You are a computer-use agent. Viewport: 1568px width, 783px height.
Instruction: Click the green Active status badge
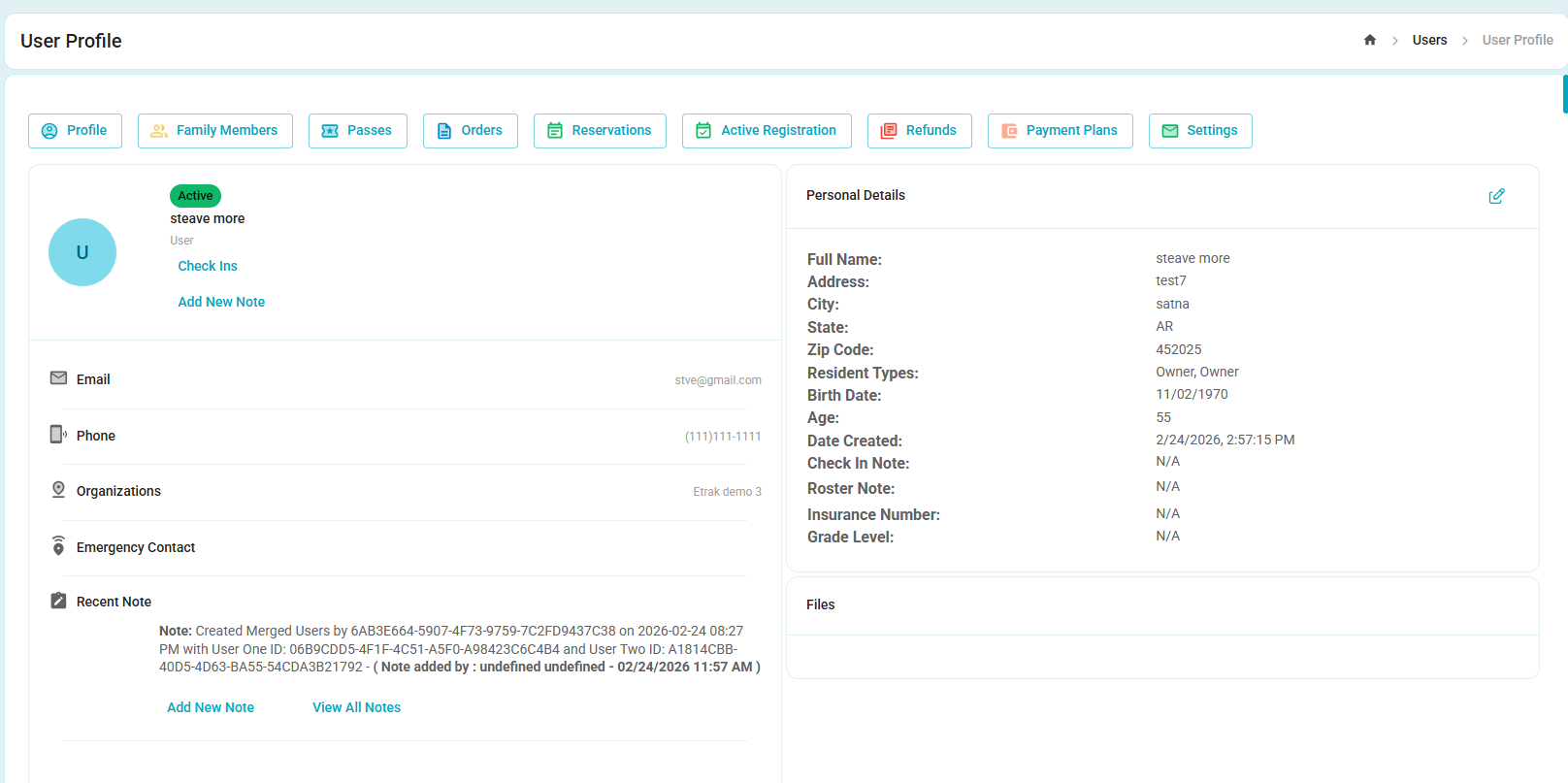[195, 196]
